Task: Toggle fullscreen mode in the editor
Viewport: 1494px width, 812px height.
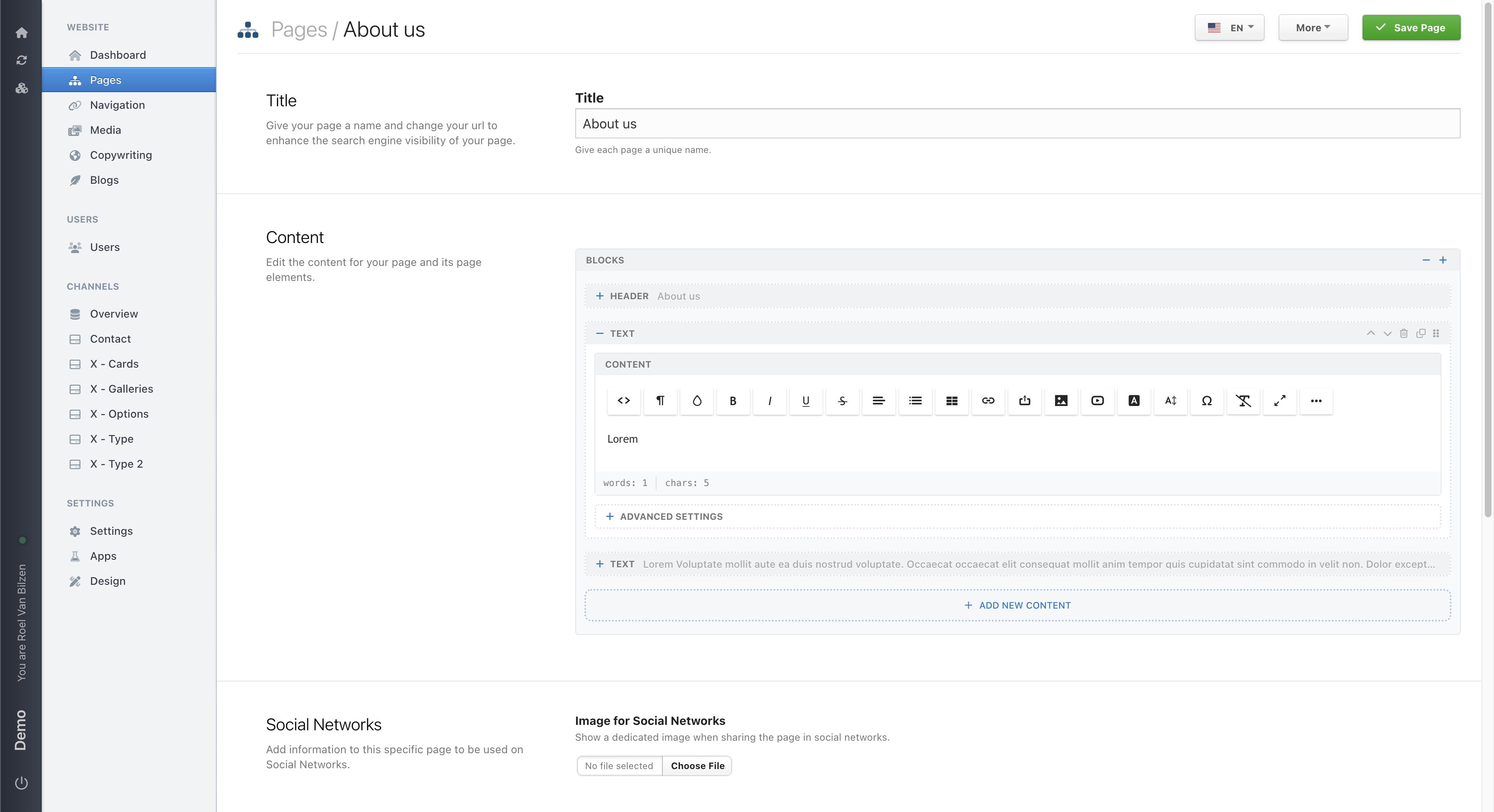Action: [x=1279, y=401]
